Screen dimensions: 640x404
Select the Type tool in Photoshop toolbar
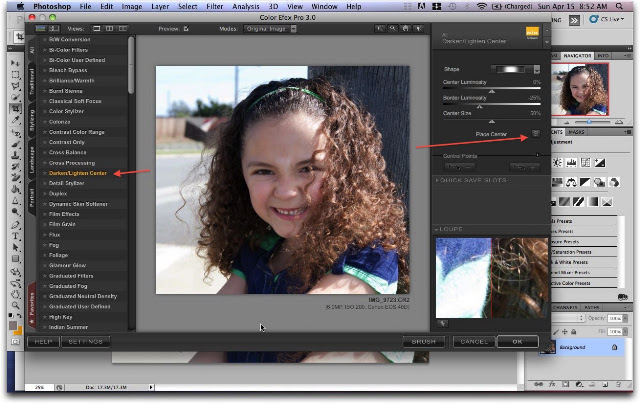click(x=16, y=236)
